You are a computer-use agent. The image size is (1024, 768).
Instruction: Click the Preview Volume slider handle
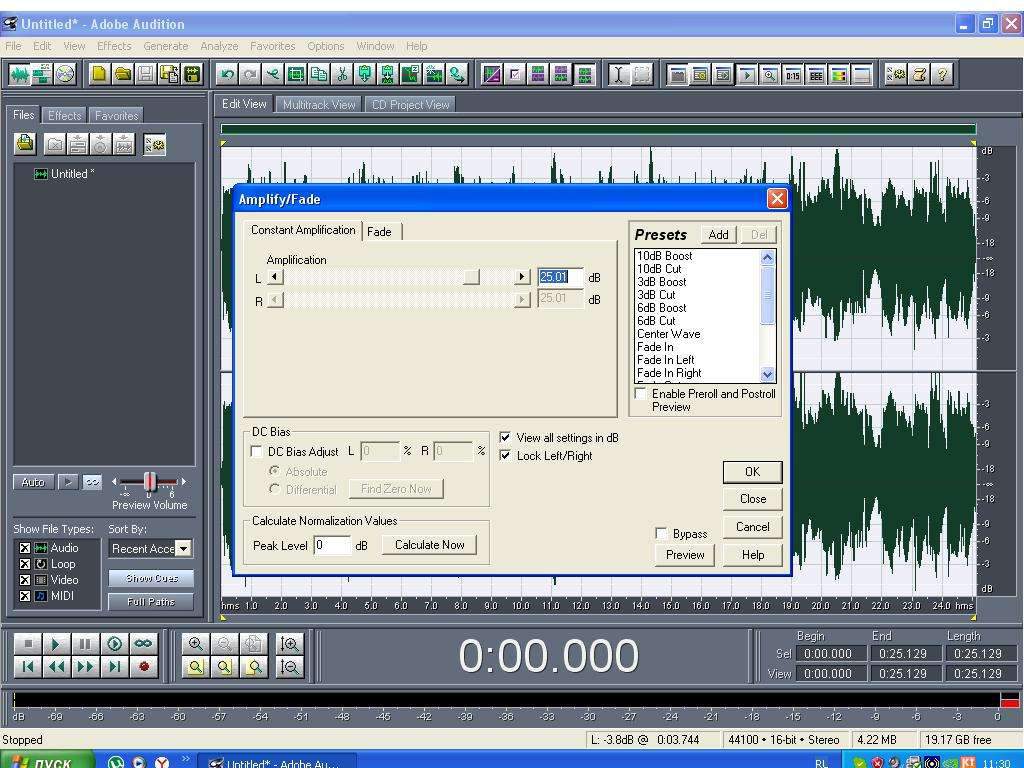pos(150,482)
